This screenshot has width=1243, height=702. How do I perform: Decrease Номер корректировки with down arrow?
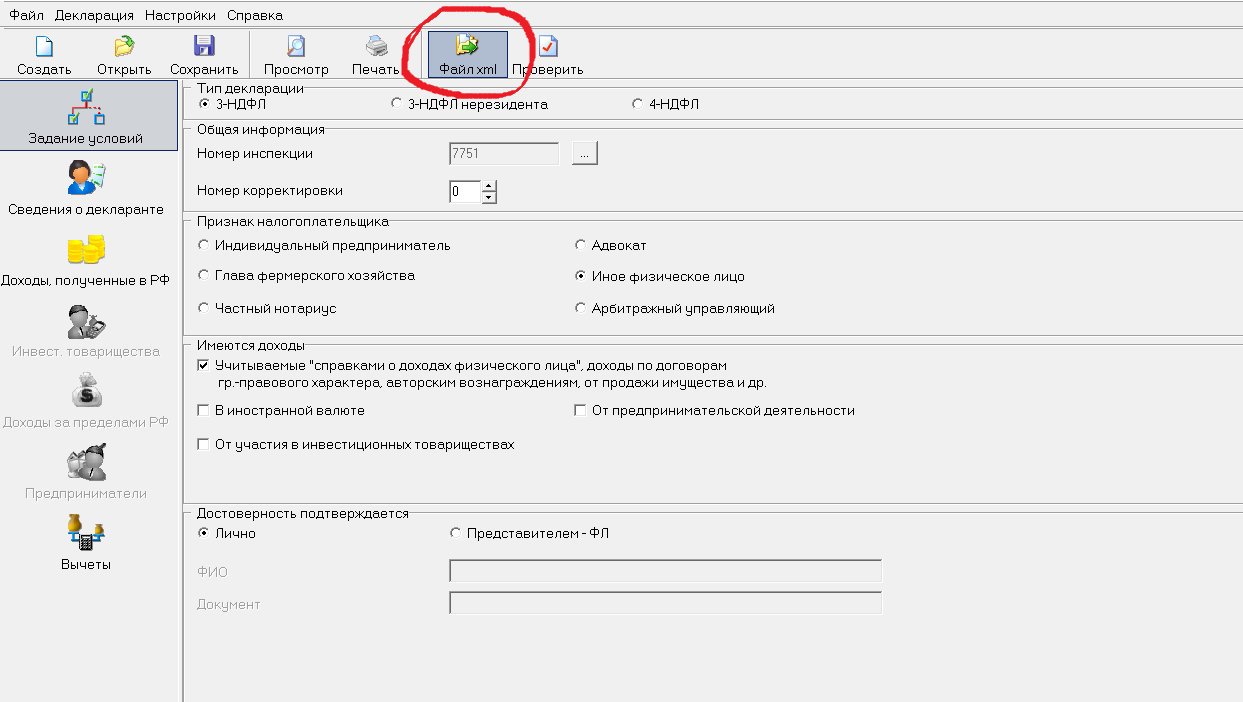click(x=488, y=197)
